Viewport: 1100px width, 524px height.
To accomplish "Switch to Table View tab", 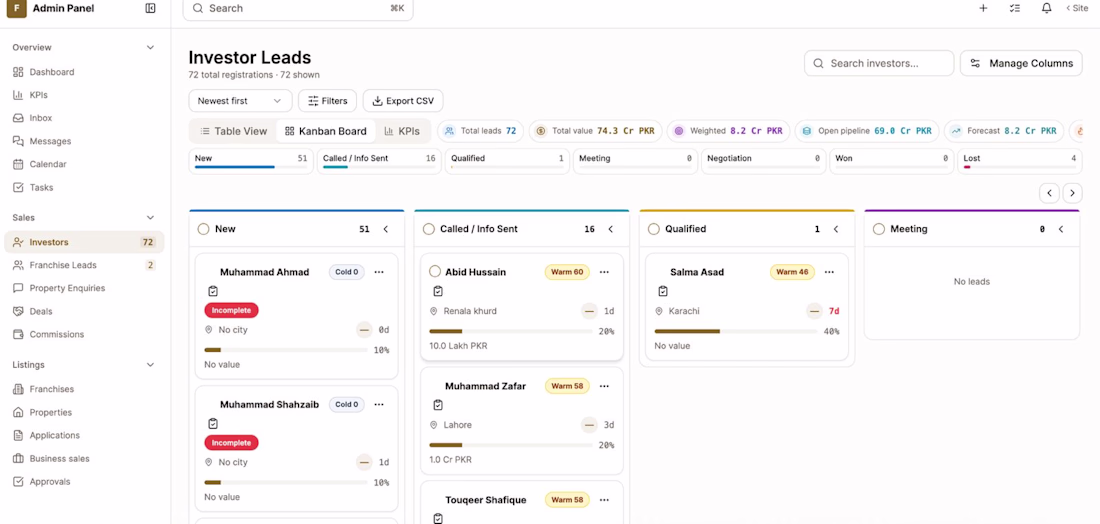I will pos(234,131).
